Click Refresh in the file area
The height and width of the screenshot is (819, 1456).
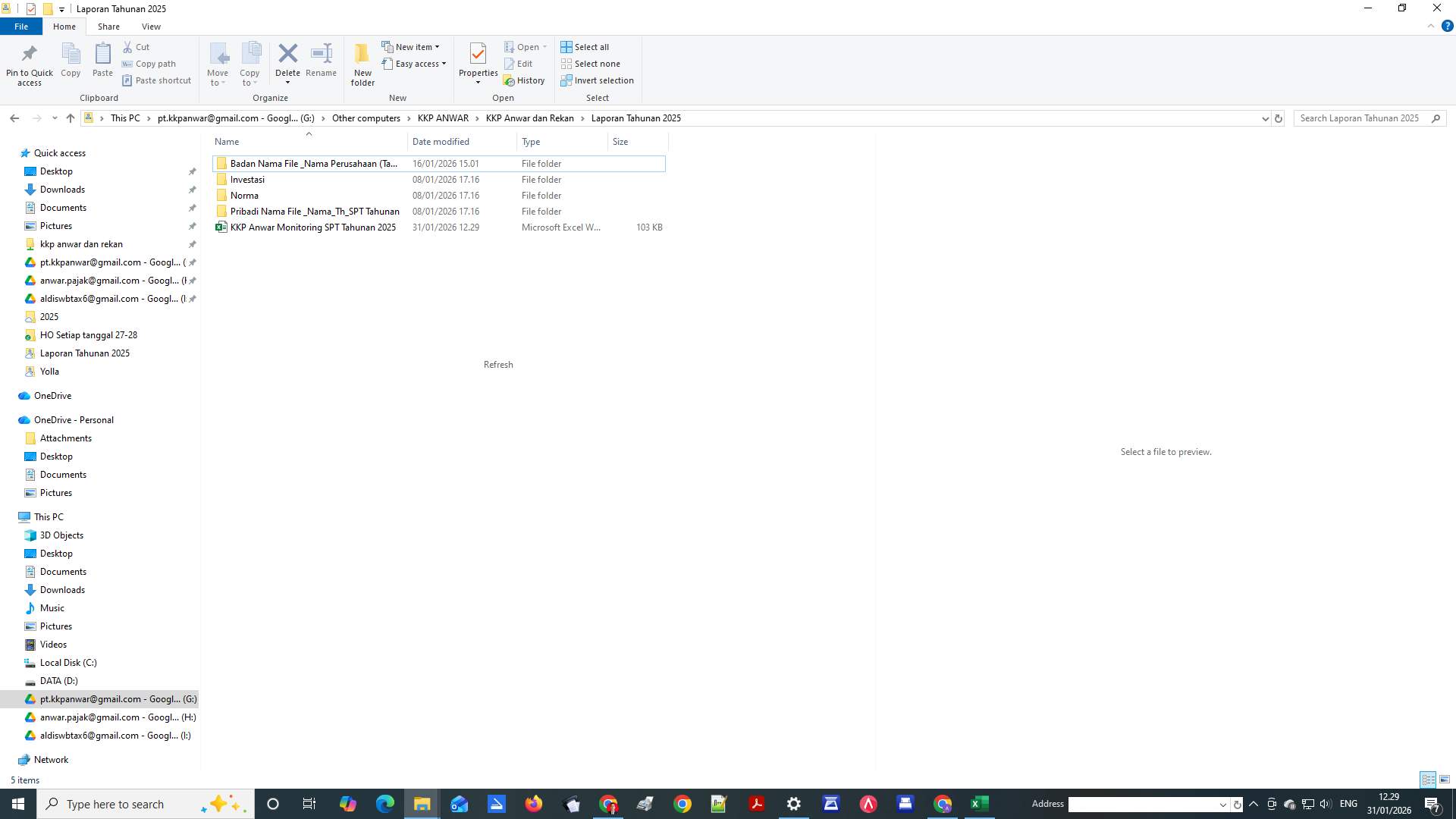pyautogui.click(x=498, y=365)
